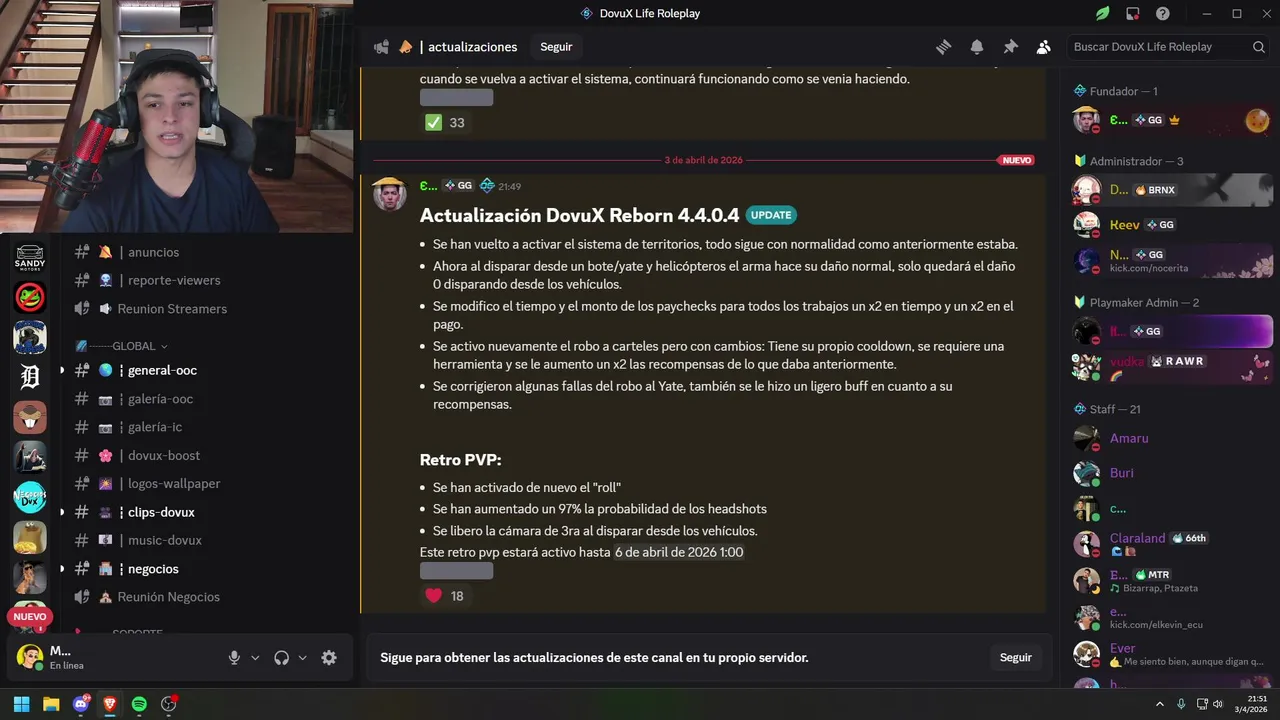Open Brave browser from taskbar

pos(109,704)
